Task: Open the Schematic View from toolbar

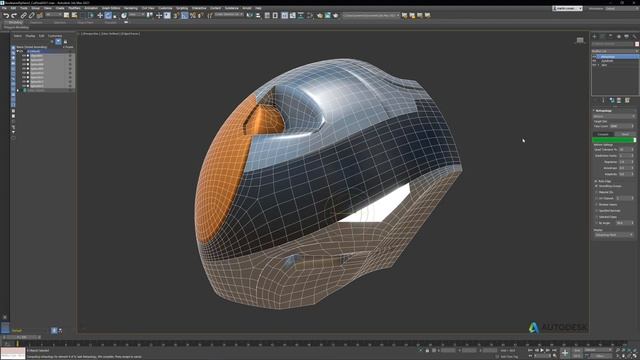Action: [300, 16]
